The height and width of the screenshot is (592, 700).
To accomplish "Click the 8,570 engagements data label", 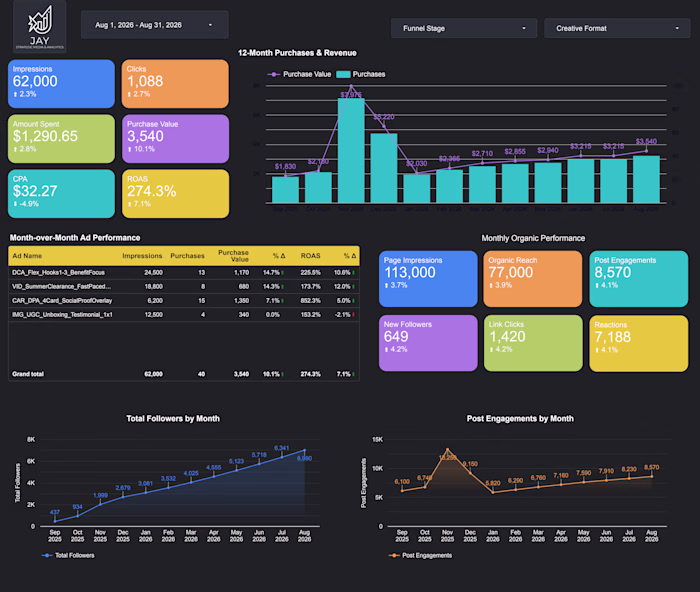I will (x=651, y=467).
